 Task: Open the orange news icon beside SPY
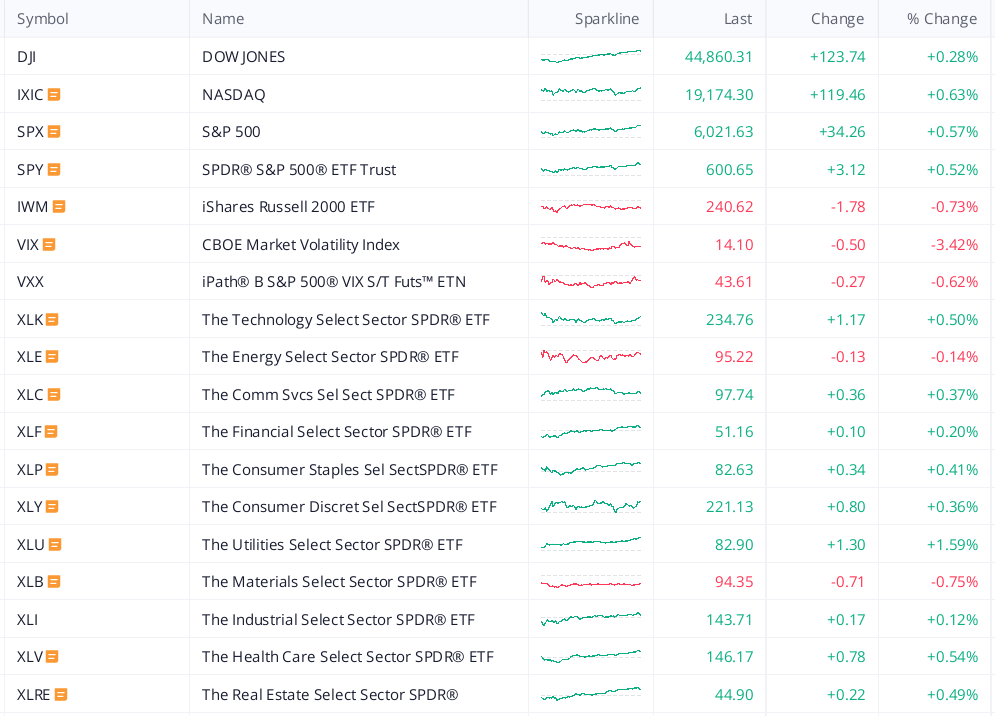[55, 169]
